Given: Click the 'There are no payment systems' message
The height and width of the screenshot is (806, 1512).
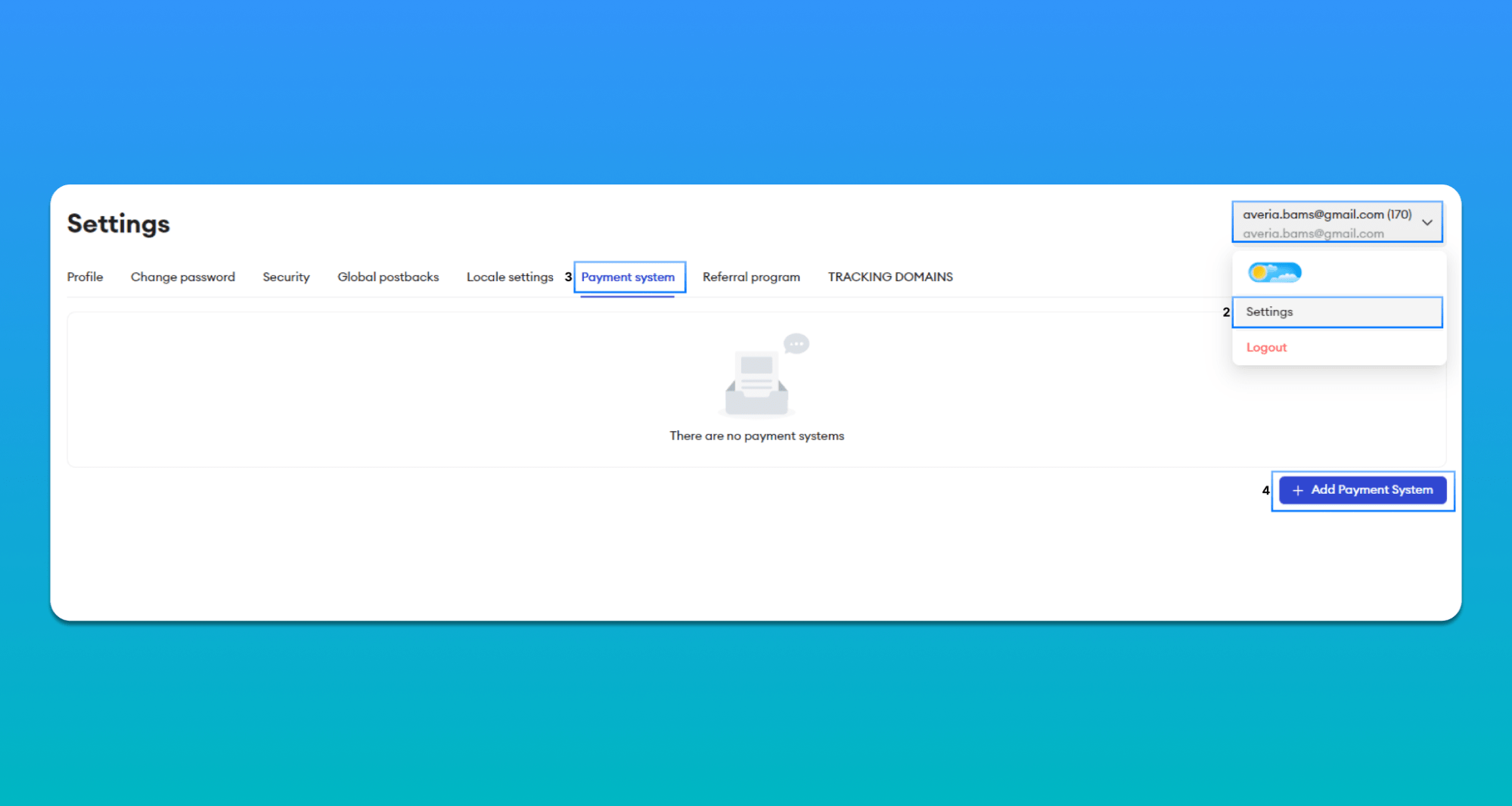Looking at the screenshot, I should 756,436.
